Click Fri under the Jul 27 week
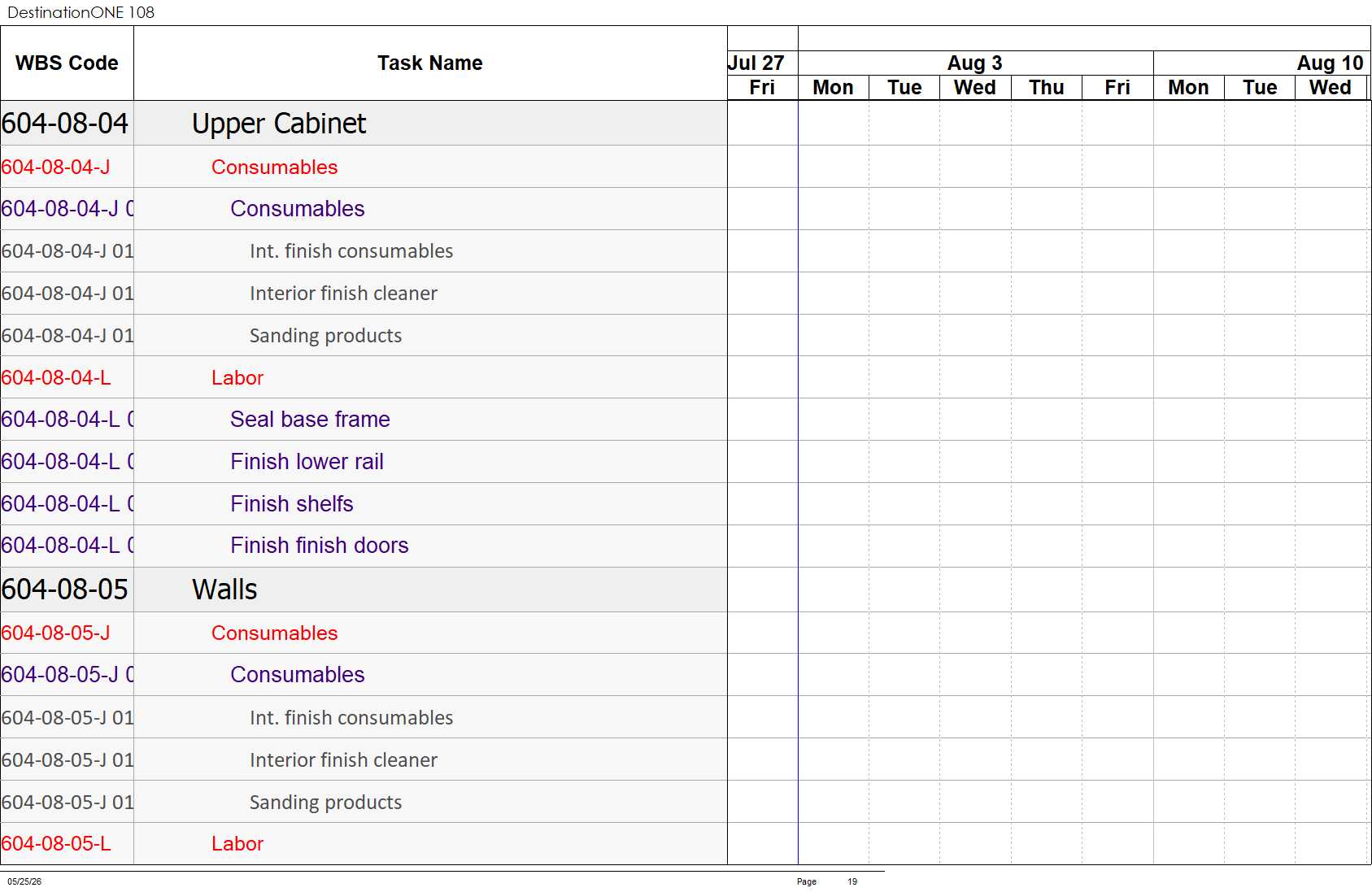The height and width of the screenshot is (892, 1372). tap(762, 88)
